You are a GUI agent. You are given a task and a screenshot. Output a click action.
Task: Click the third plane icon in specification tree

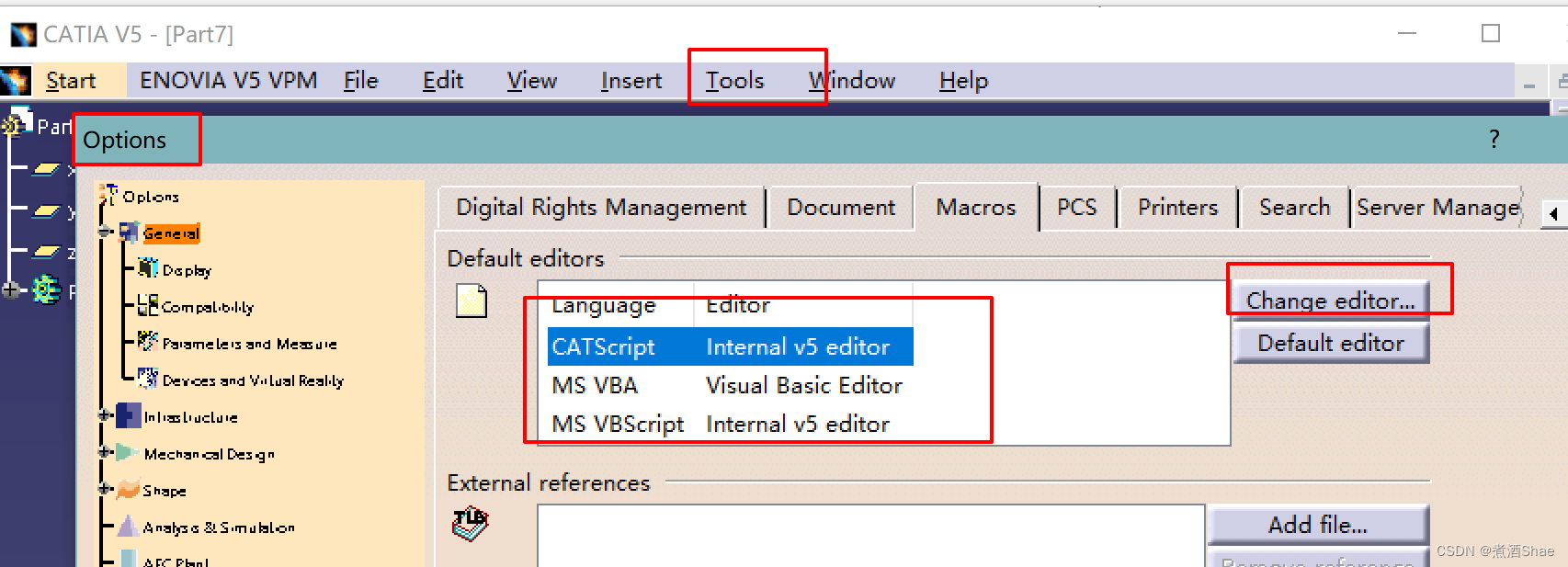pyautogui.click(x=46, y=251)
